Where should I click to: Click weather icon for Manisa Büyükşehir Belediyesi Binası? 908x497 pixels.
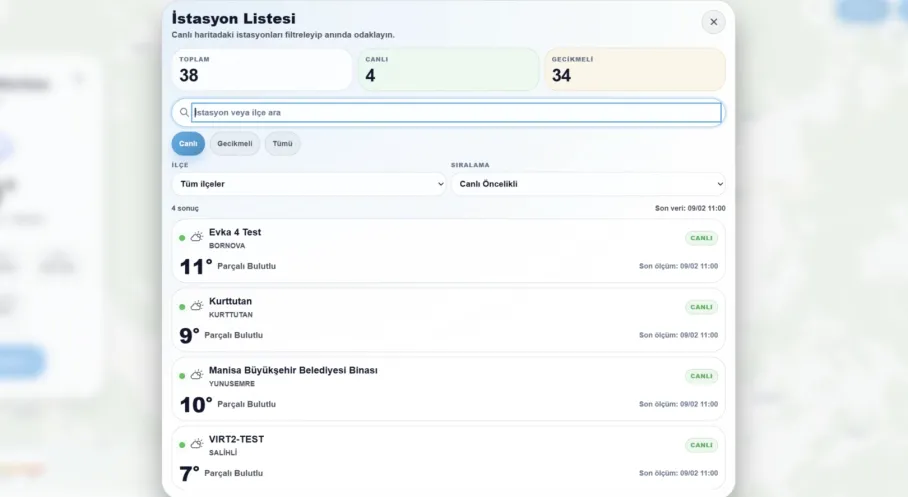point(197,376)
